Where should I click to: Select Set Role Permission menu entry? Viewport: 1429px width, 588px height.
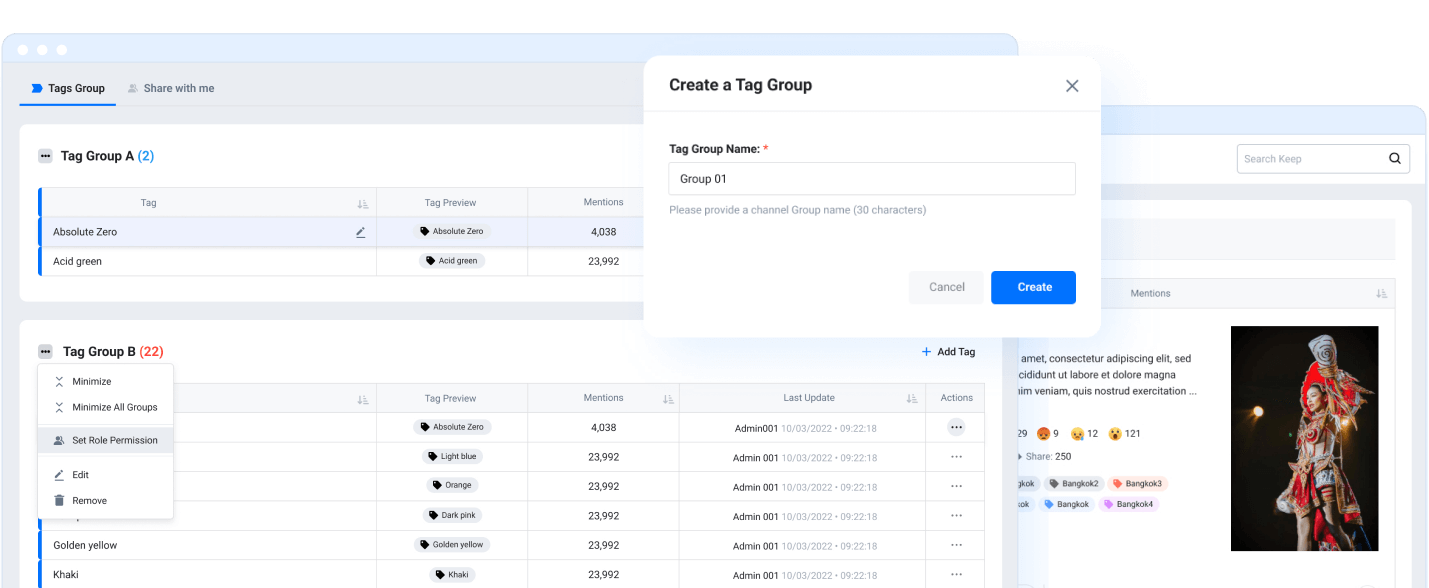[x=114, y=440]
